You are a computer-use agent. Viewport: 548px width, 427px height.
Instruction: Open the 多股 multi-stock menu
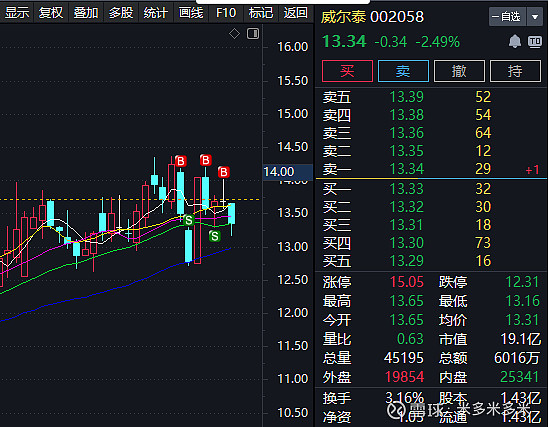(121, 13)
